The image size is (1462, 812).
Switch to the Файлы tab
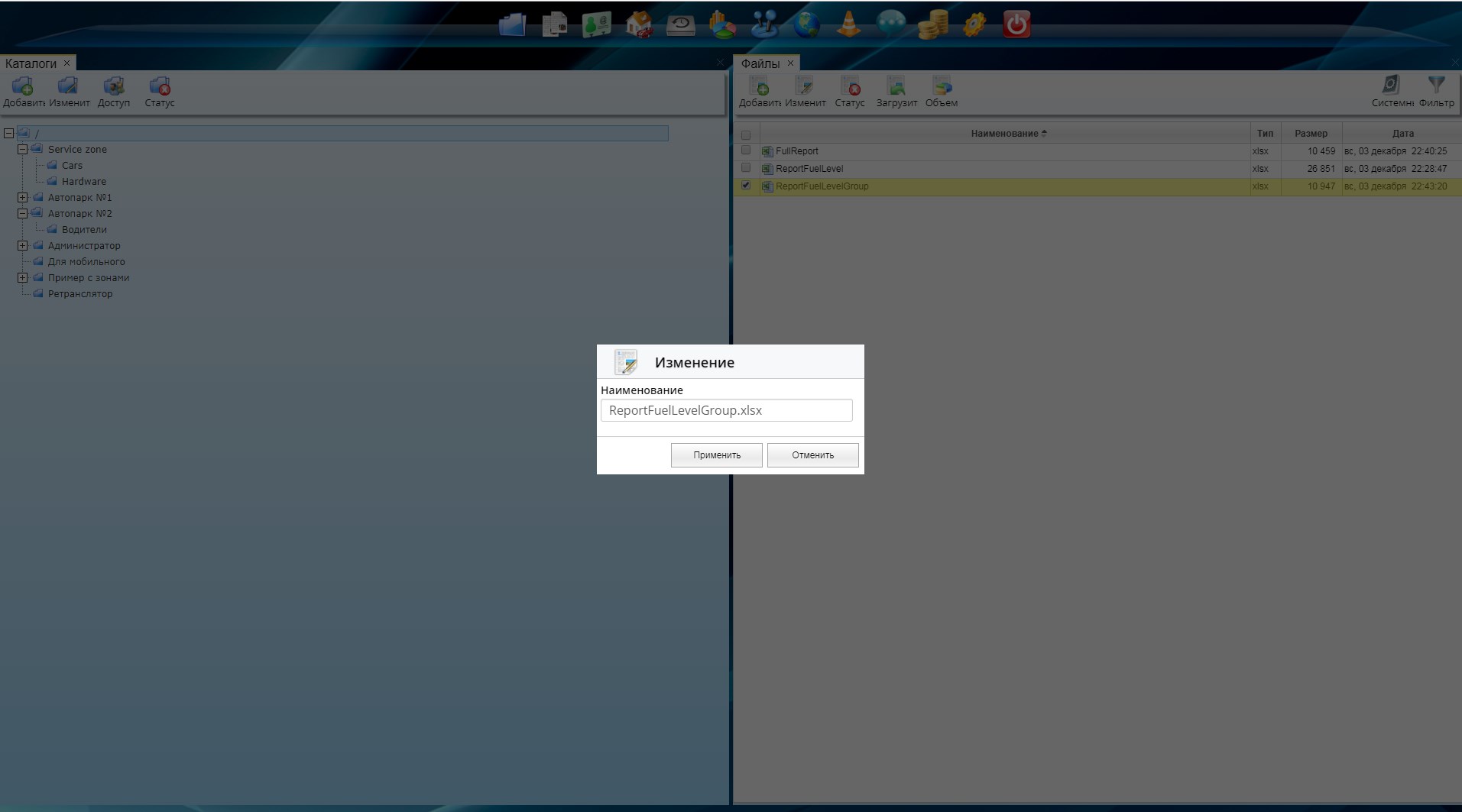coord(760,63)
